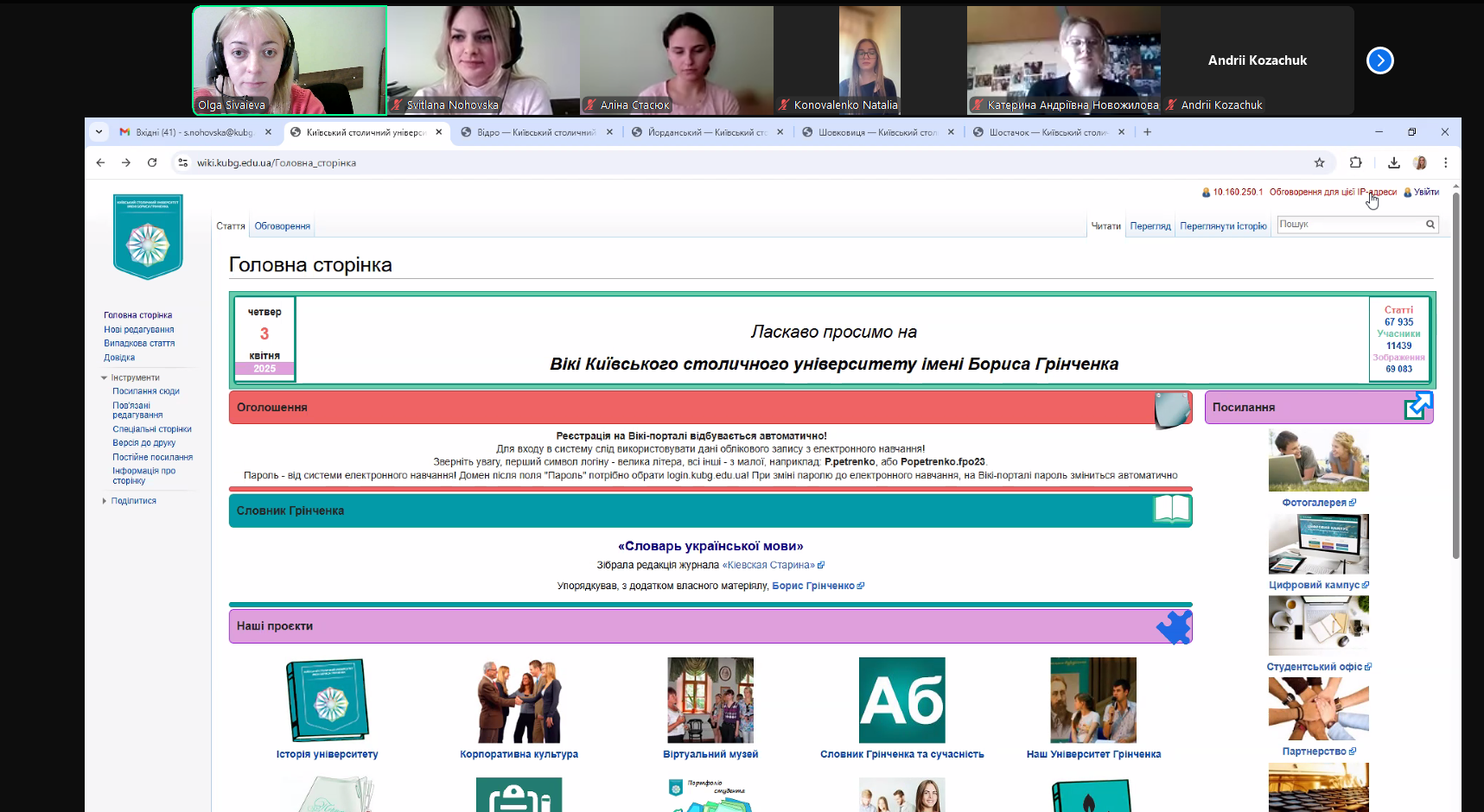Open Chrome three-dot menu
This screenshot has width=1484, height=812.
[x=1445, y=162]
